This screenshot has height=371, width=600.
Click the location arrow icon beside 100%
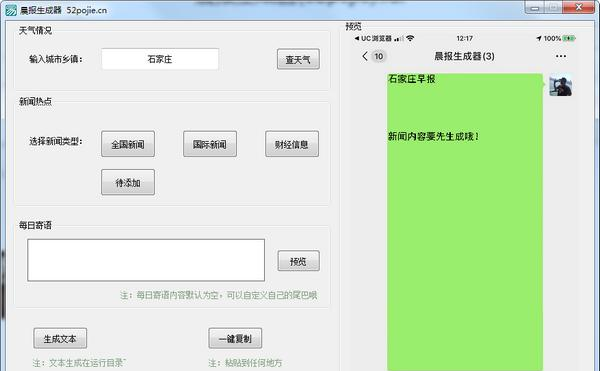539,38
